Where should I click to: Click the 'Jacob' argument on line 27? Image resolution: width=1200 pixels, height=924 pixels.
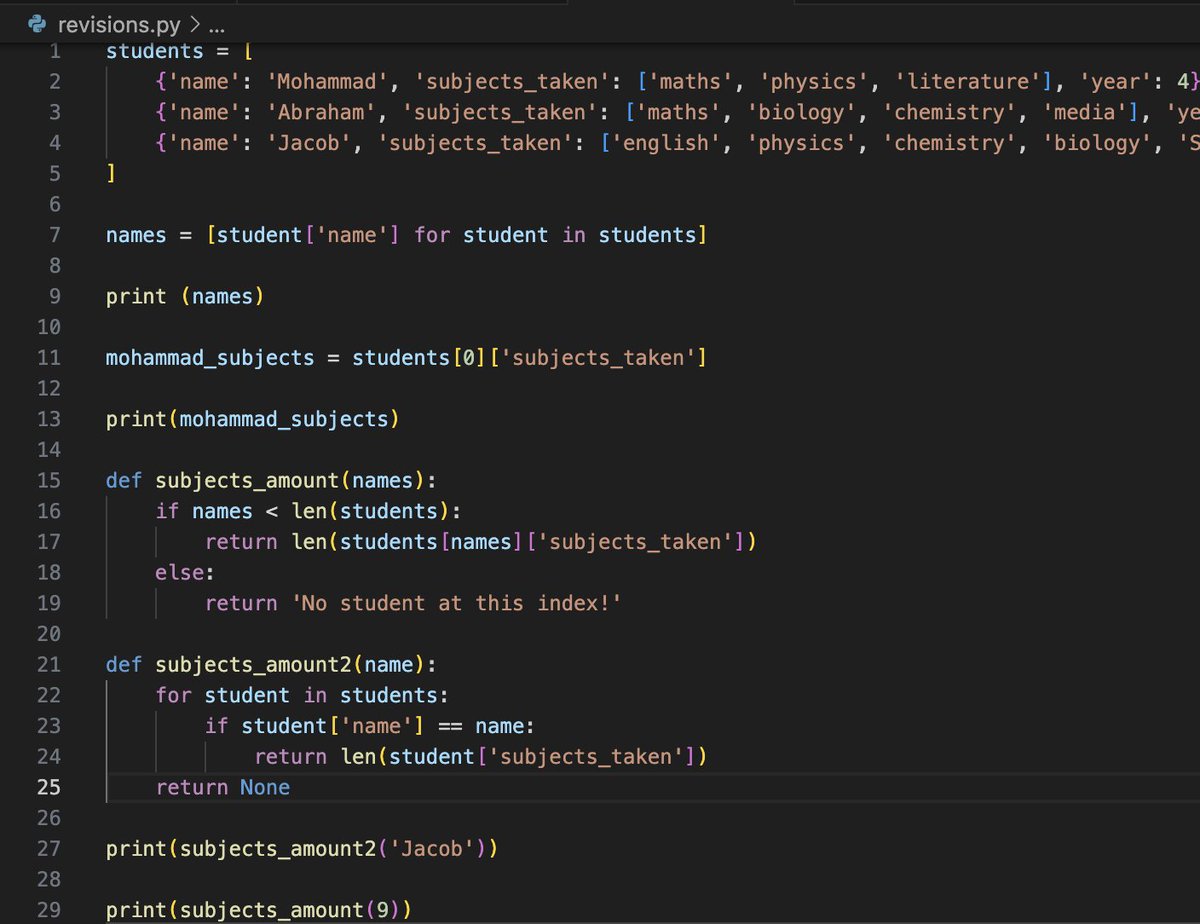pos(432,849)
